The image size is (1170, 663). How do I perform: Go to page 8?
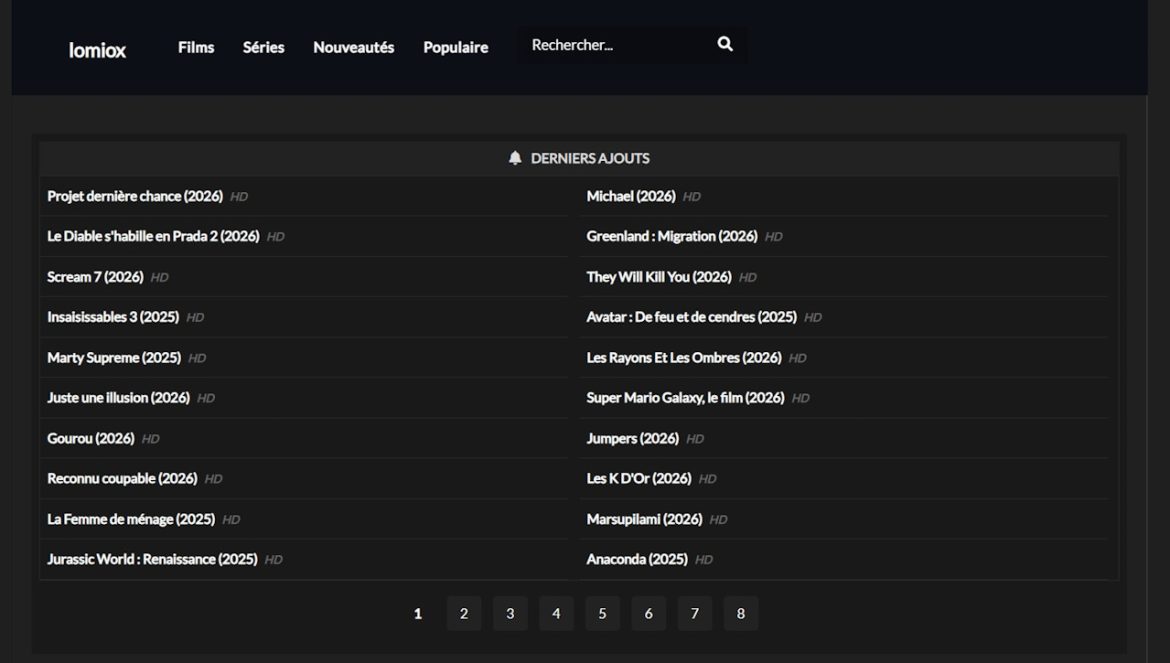tap(741, 613)
